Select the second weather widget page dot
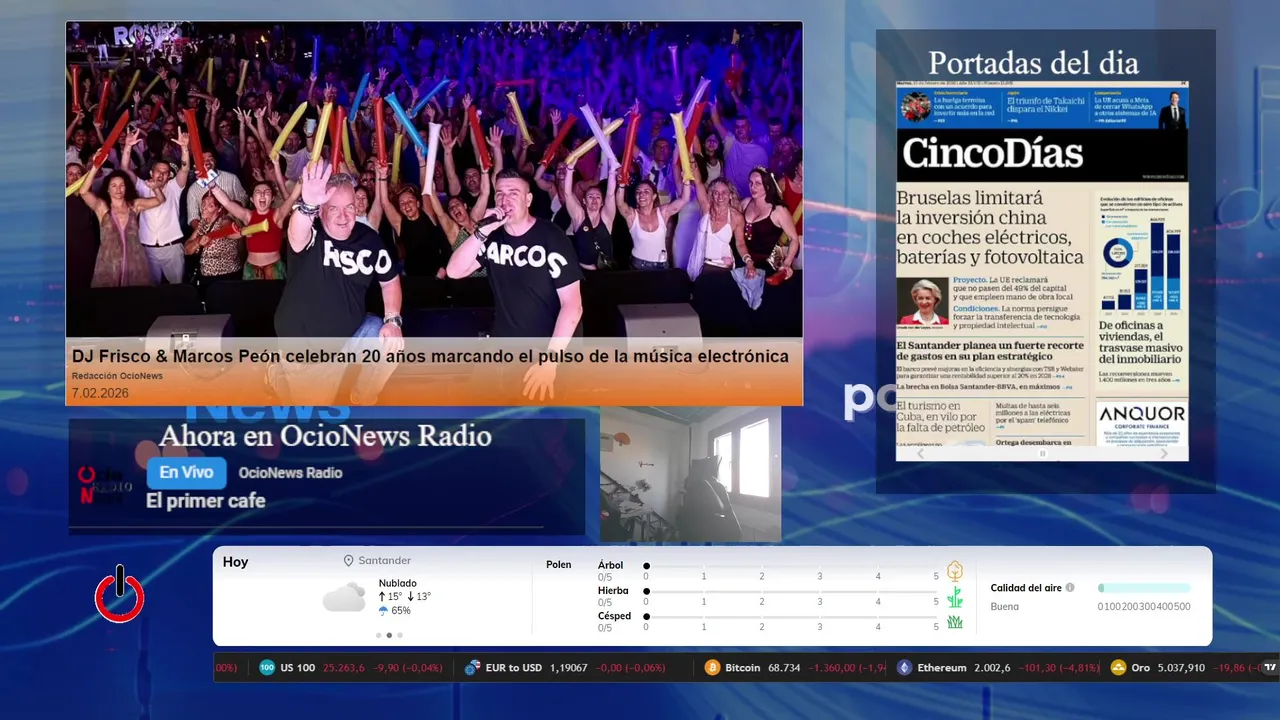 pos(389,635)
